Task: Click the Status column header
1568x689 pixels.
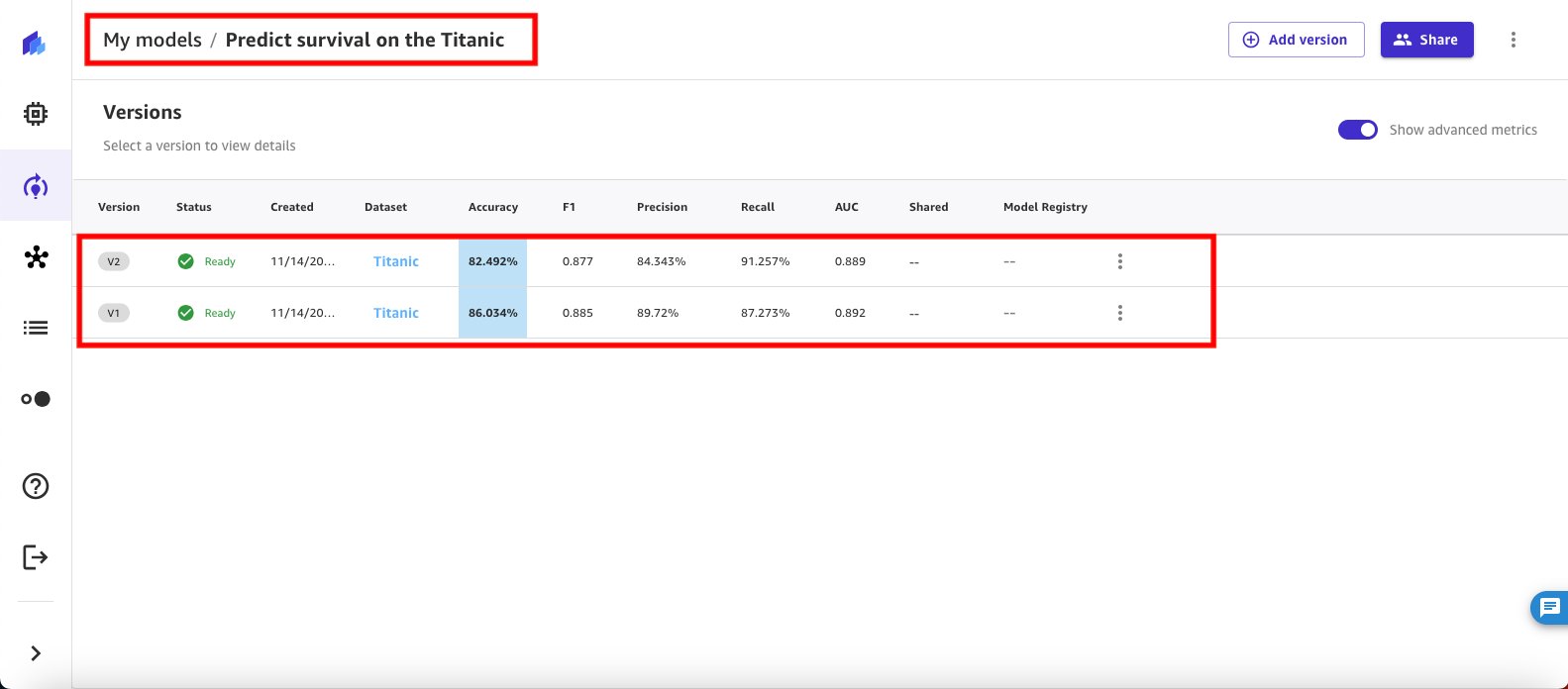Action: tap(194, 207)
